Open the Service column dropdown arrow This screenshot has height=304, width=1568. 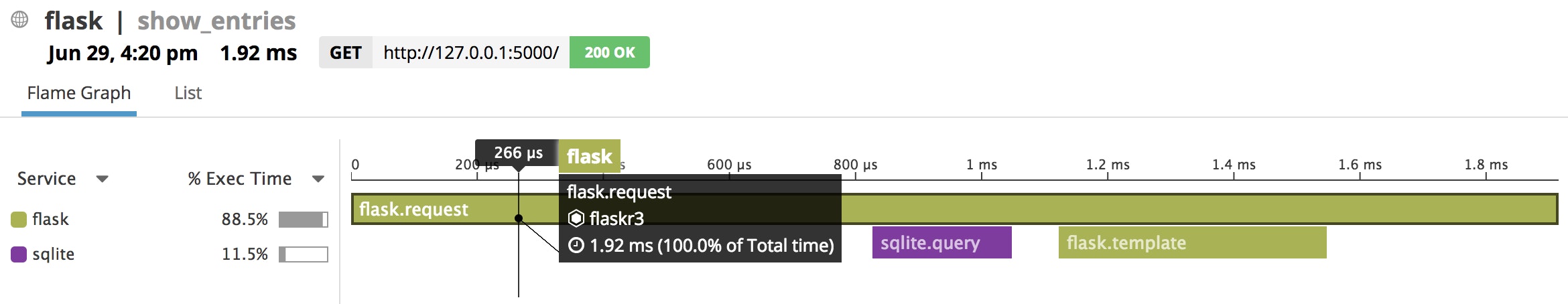tap(103, 179)
